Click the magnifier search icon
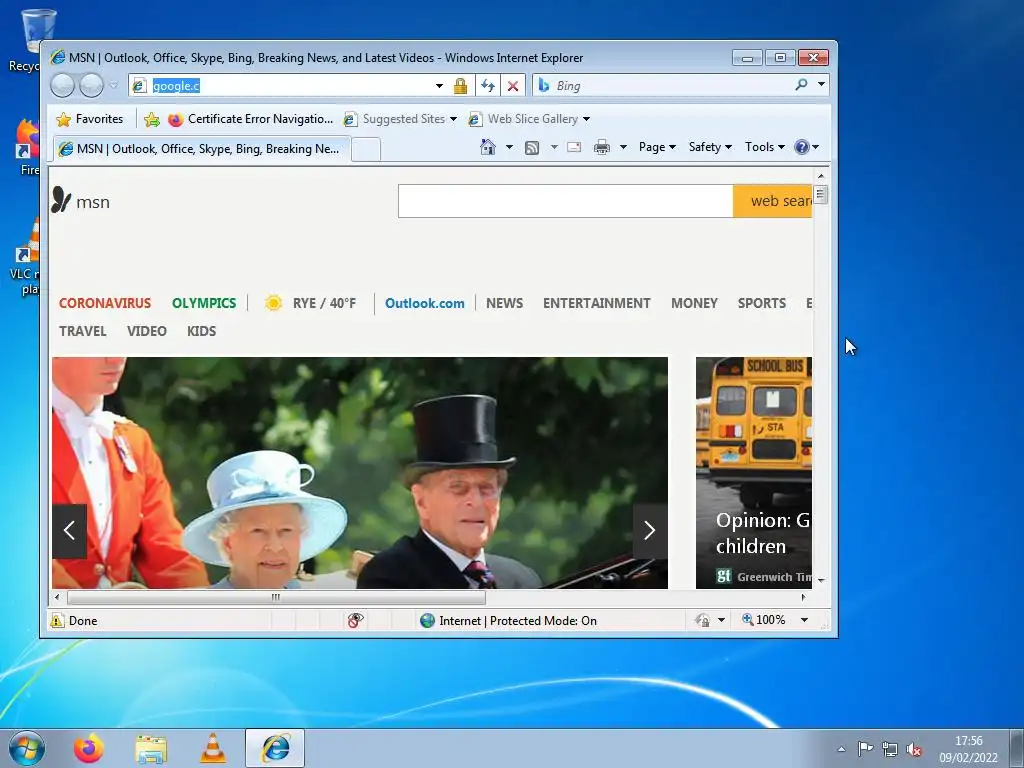The image size is (1024, 768). 801,84
